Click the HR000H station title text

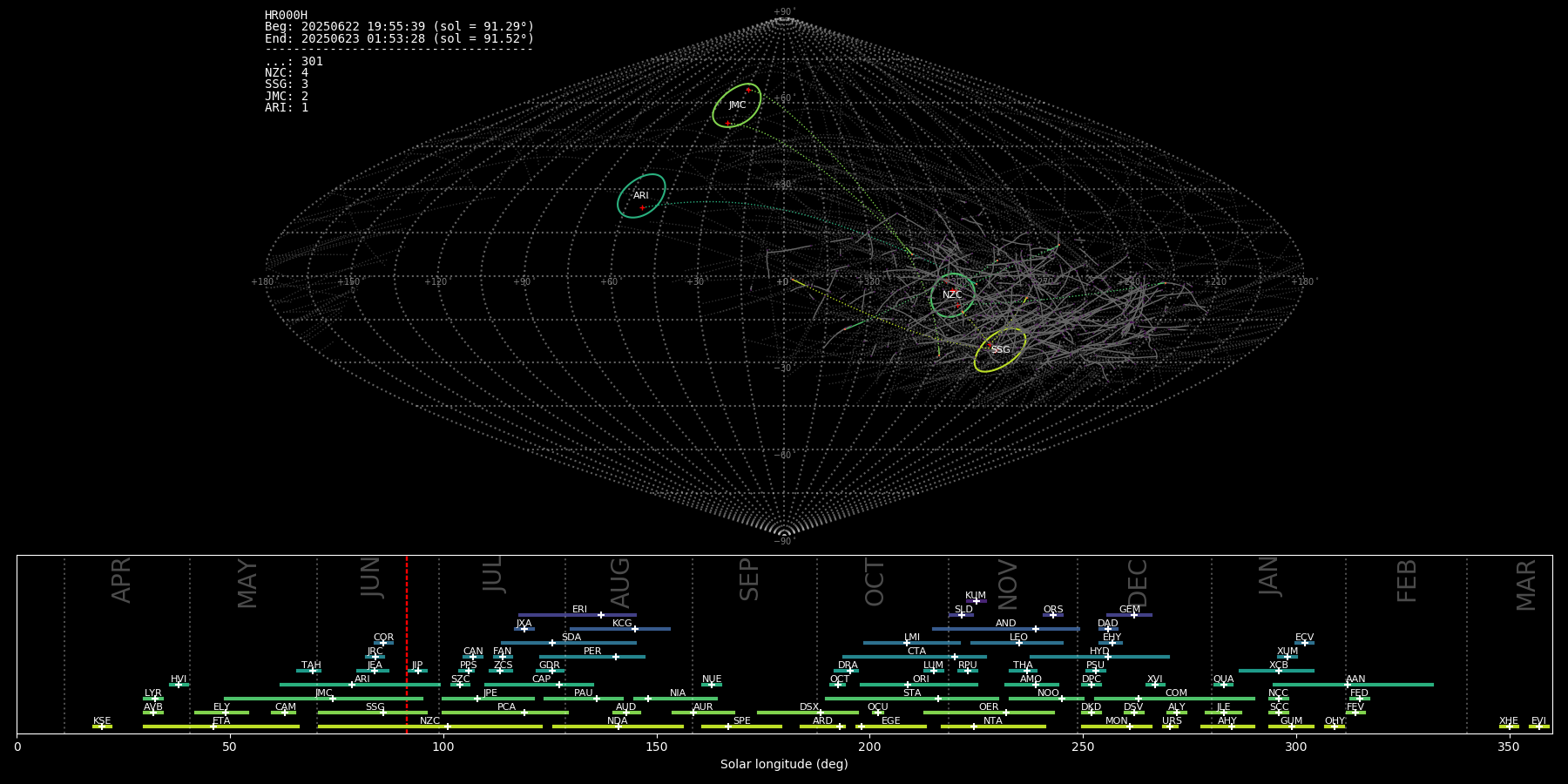[x=286, y=15]
